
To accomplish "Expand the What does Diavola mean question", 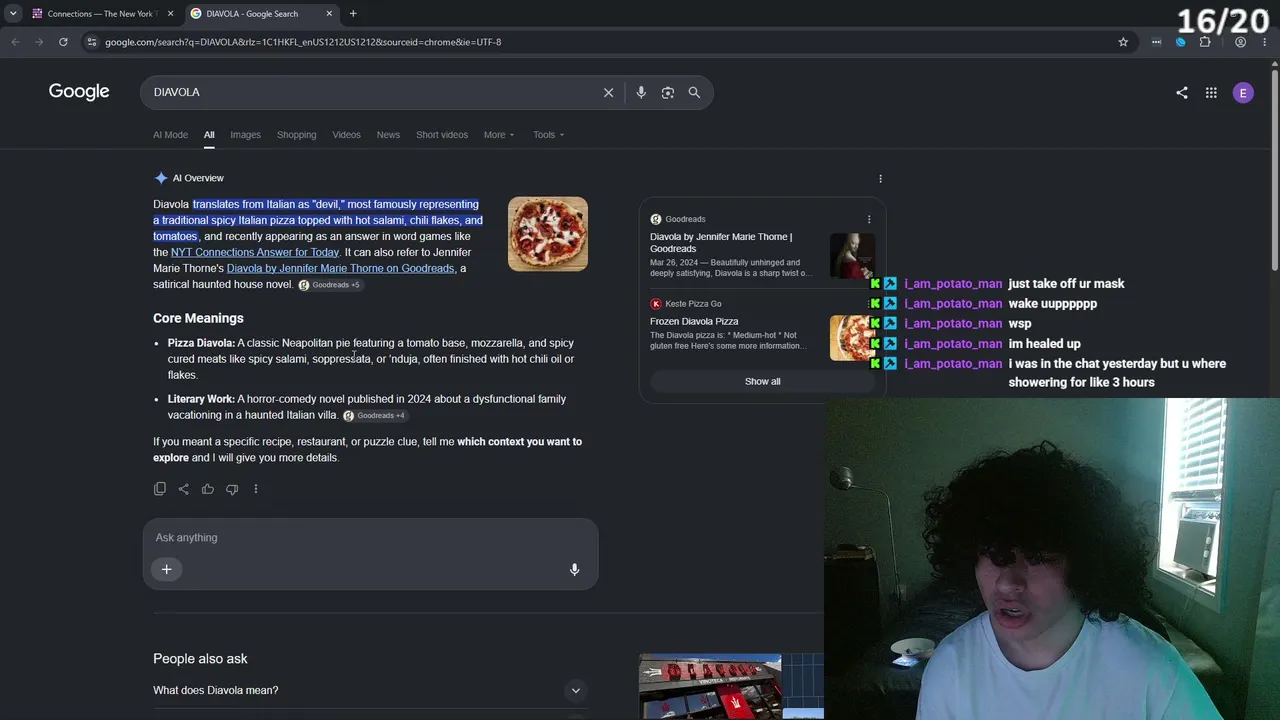I will (370, 690).
